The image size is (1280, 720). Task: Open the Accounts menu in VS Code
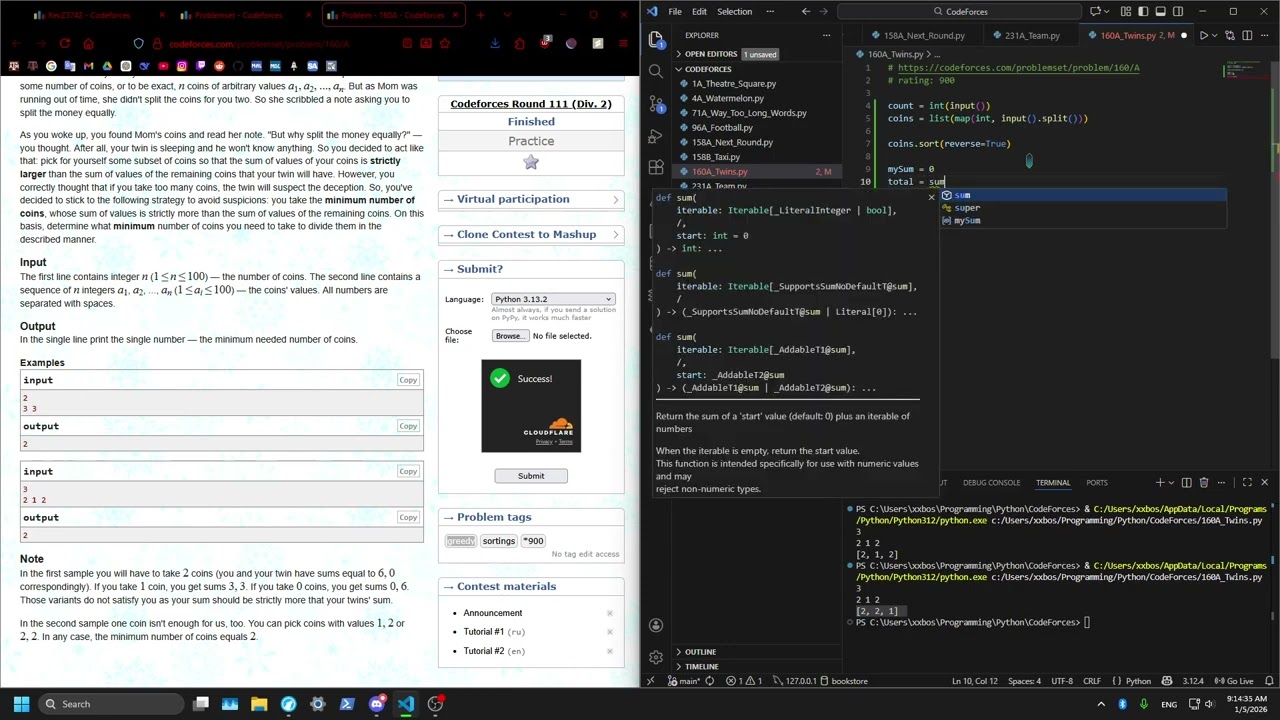[x=656, y=625]
